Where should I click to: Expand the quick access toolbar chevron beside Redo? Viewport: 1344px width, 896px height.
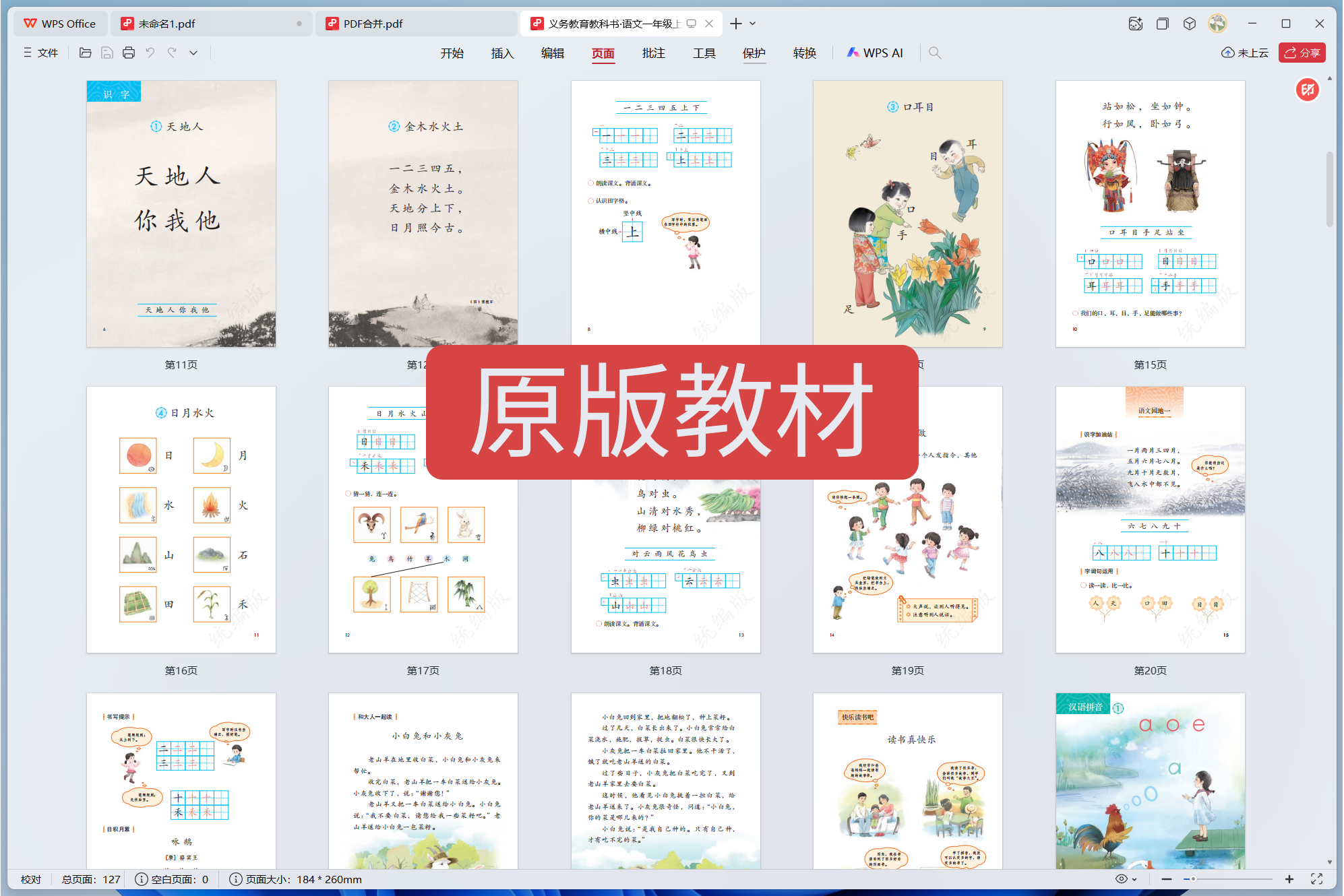[193, 53]
